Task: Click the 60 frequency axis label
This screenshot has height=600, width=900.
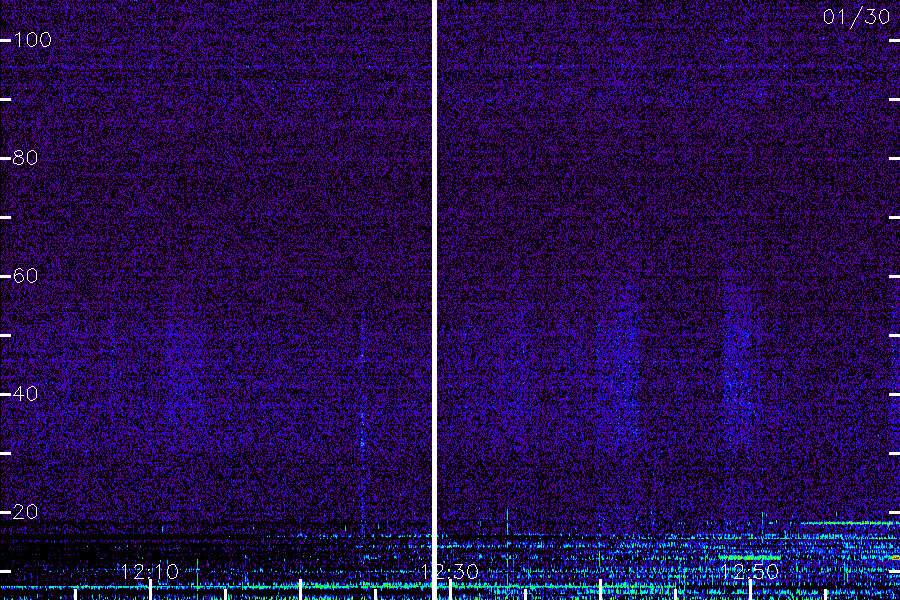Action: [x=25, y=276]
